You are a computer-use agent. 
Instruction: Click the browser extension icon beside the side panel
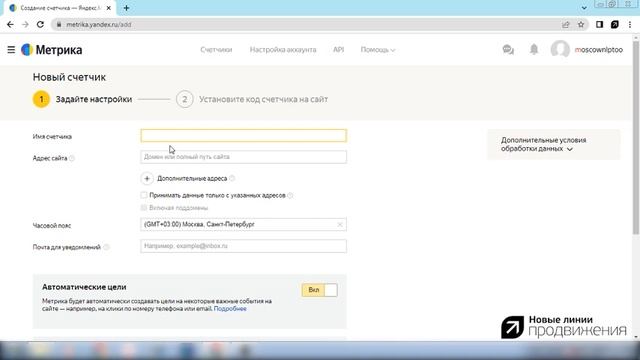pyautogui.click(x=615, y=24)
